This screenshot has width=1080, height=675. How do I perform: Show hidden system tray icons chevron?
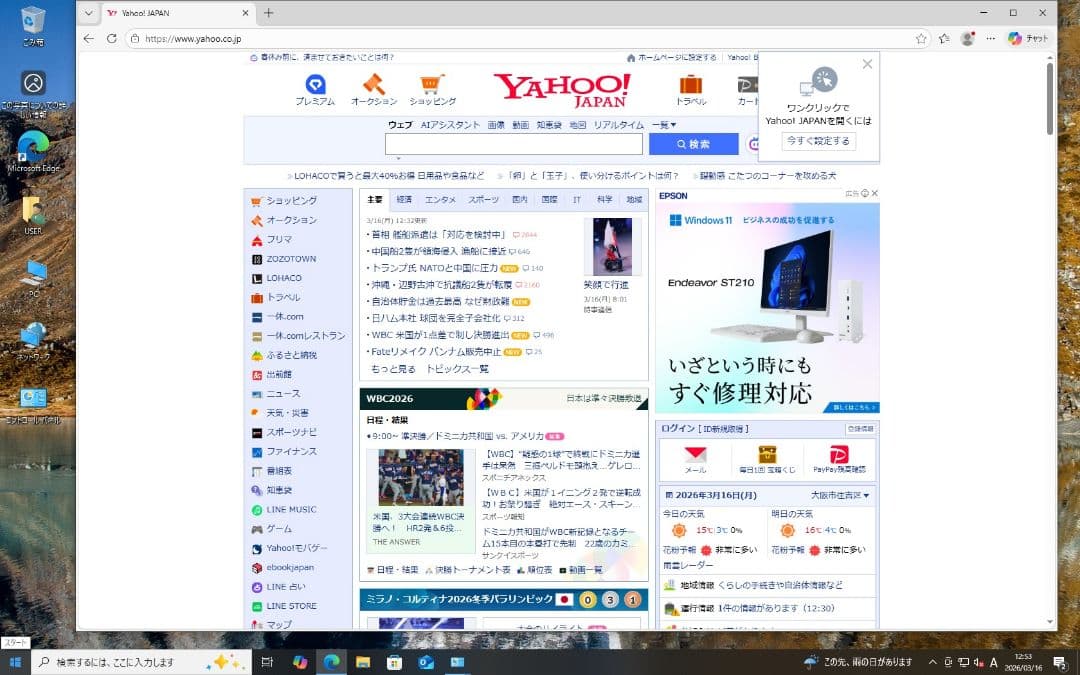pos(933,662)
